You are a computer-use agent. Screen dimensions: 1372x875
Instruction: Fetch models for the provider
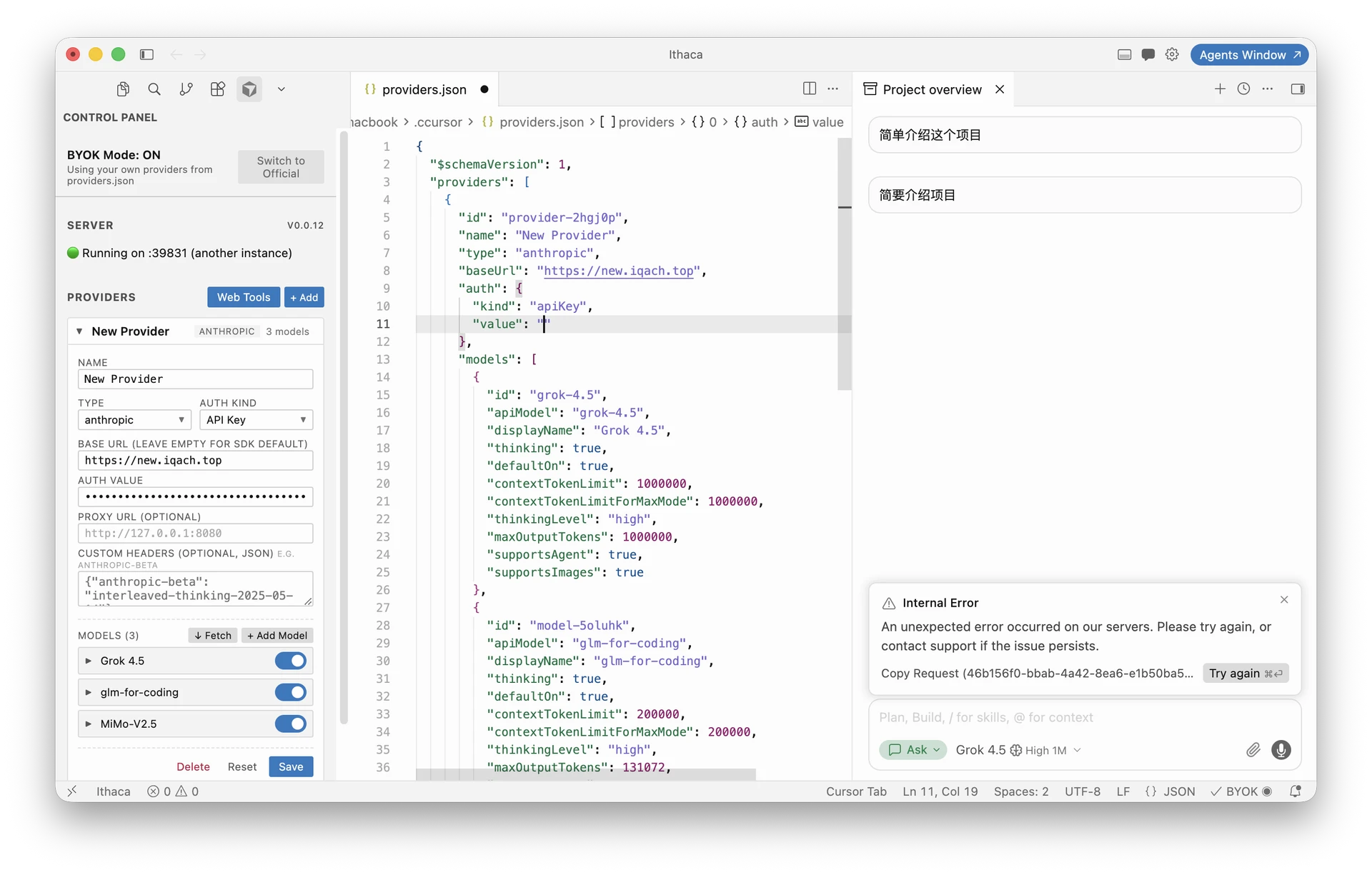pyautogui.click(x=213, y=635)
